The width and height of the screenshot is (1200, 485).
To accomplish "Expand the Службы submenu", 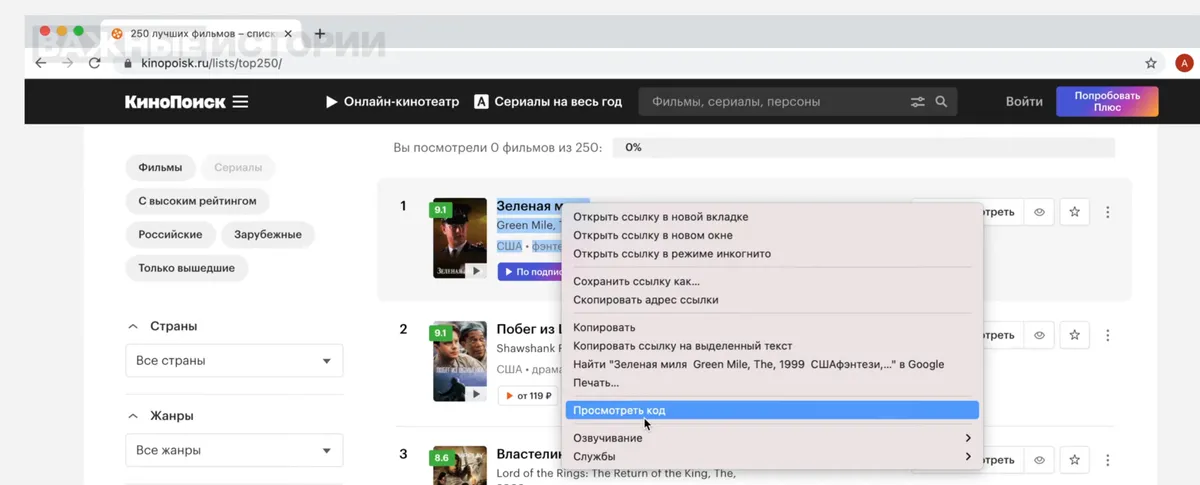I will click(773, 456).
